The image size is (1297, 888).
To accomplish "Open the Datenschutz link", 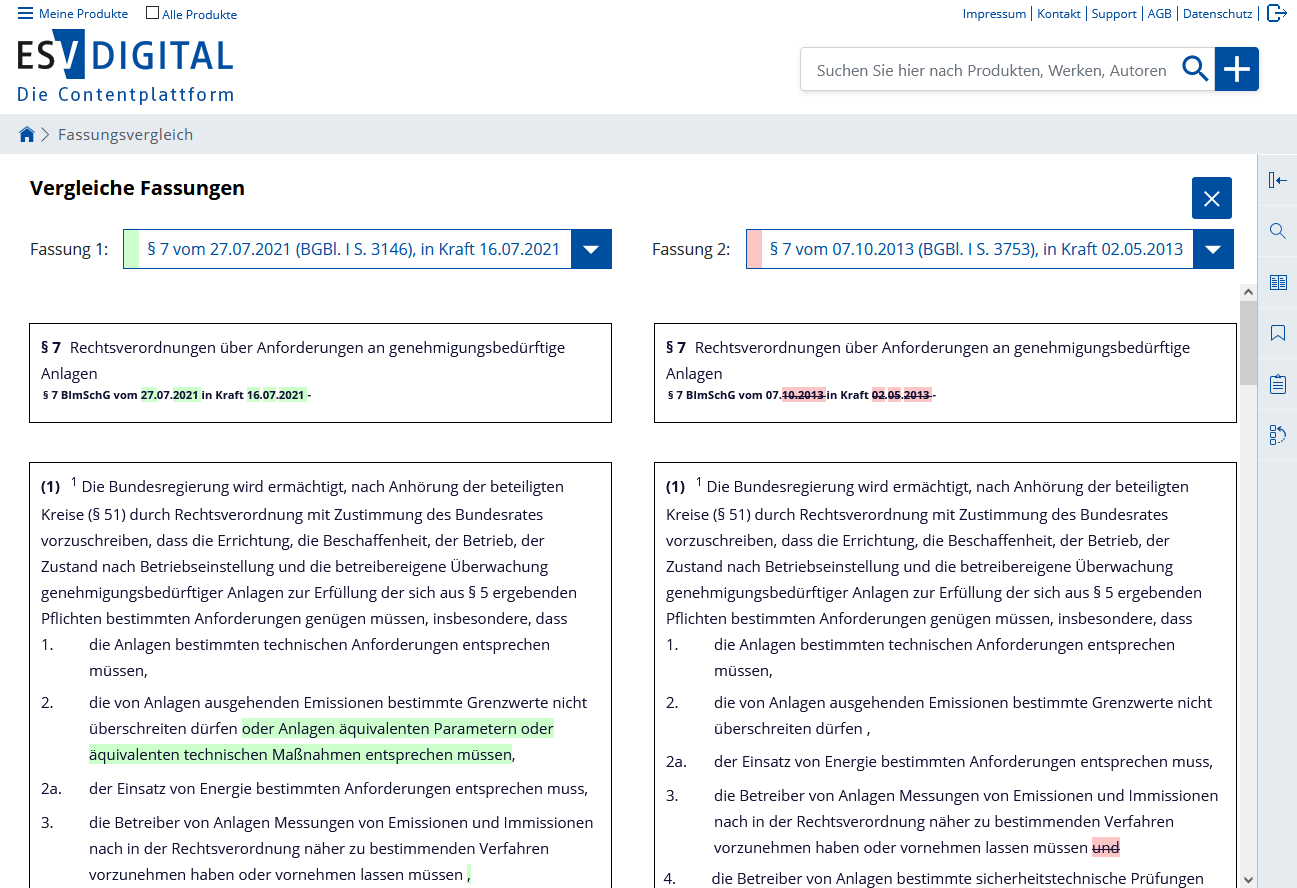I will [1217, 14].
